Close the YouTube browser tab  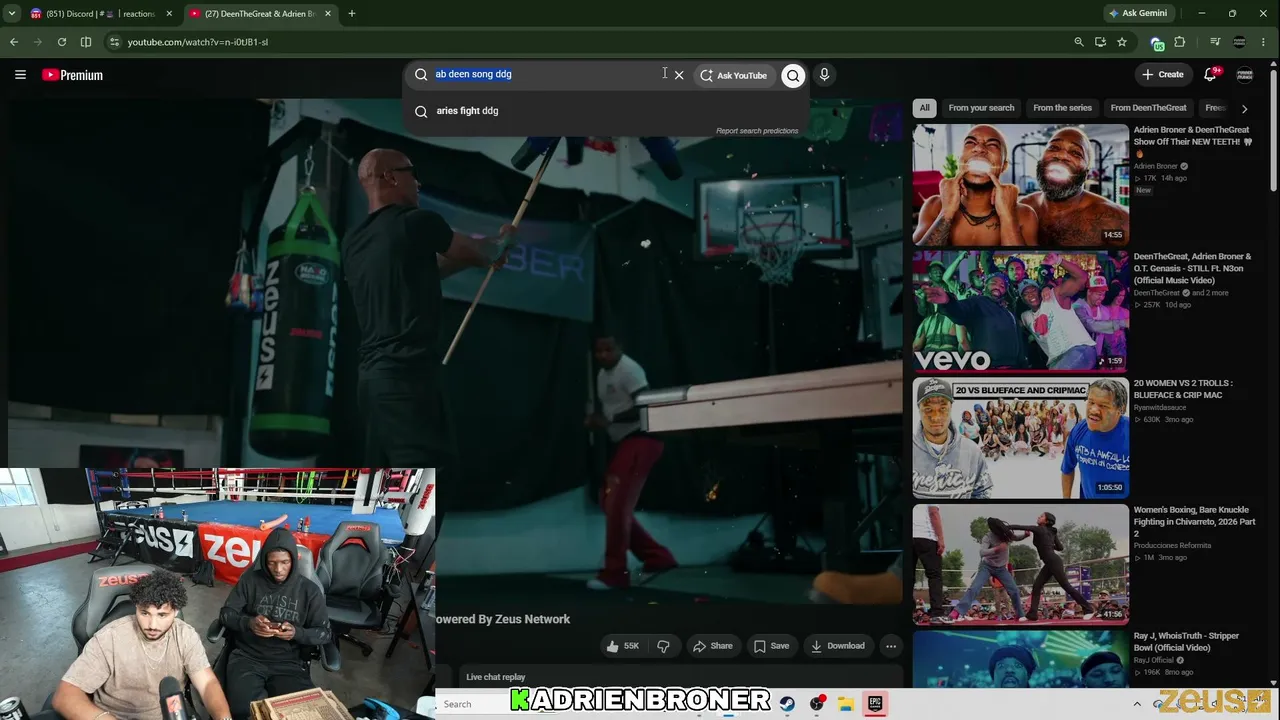pyautogui.click(x=328, y=14)
